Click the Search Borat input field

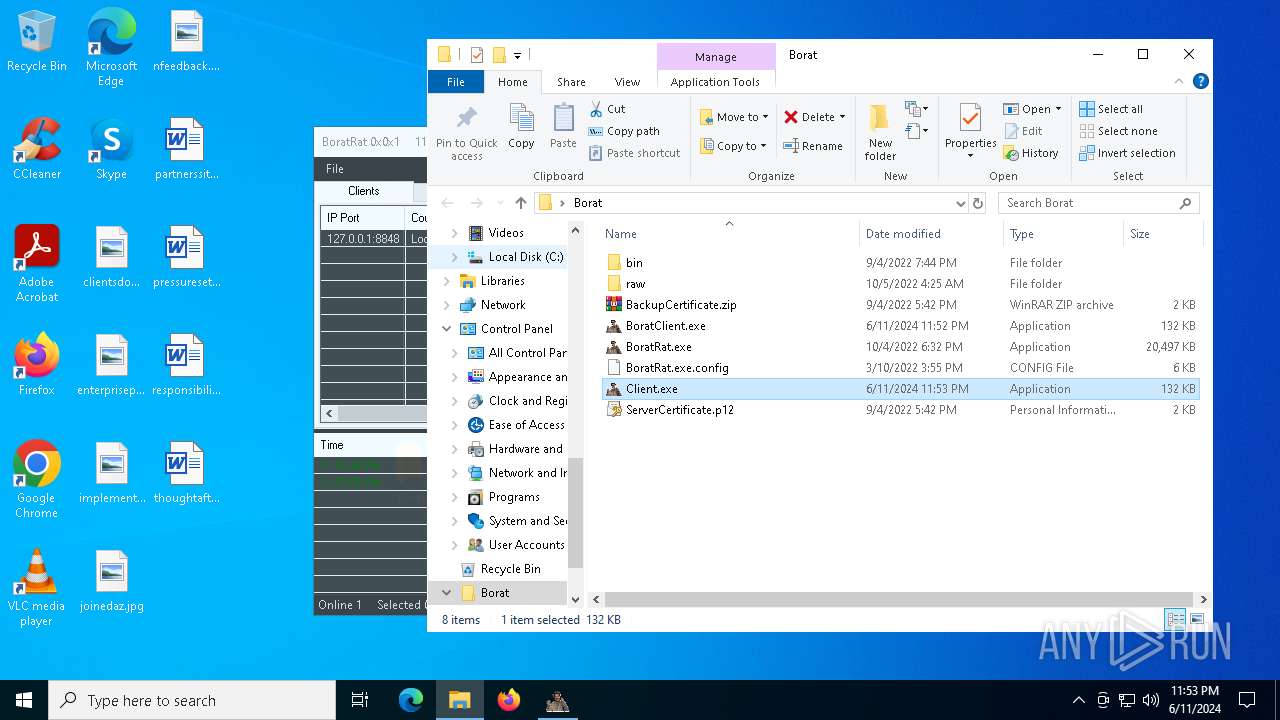tap(1098, 203)
